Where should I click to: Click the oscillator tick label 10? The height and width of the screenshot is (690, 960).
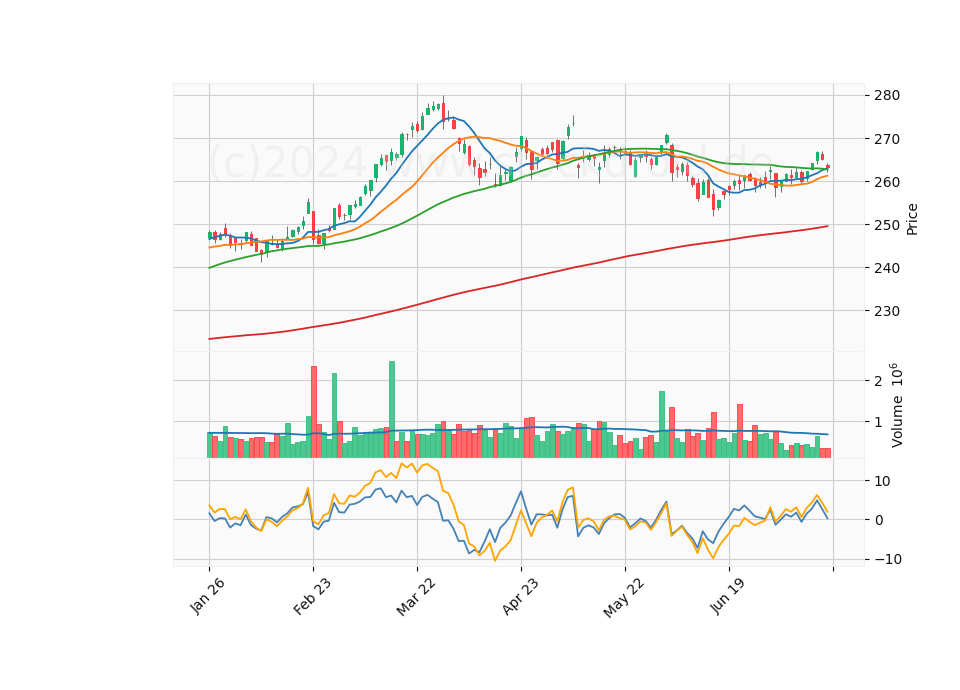point(882,481)
